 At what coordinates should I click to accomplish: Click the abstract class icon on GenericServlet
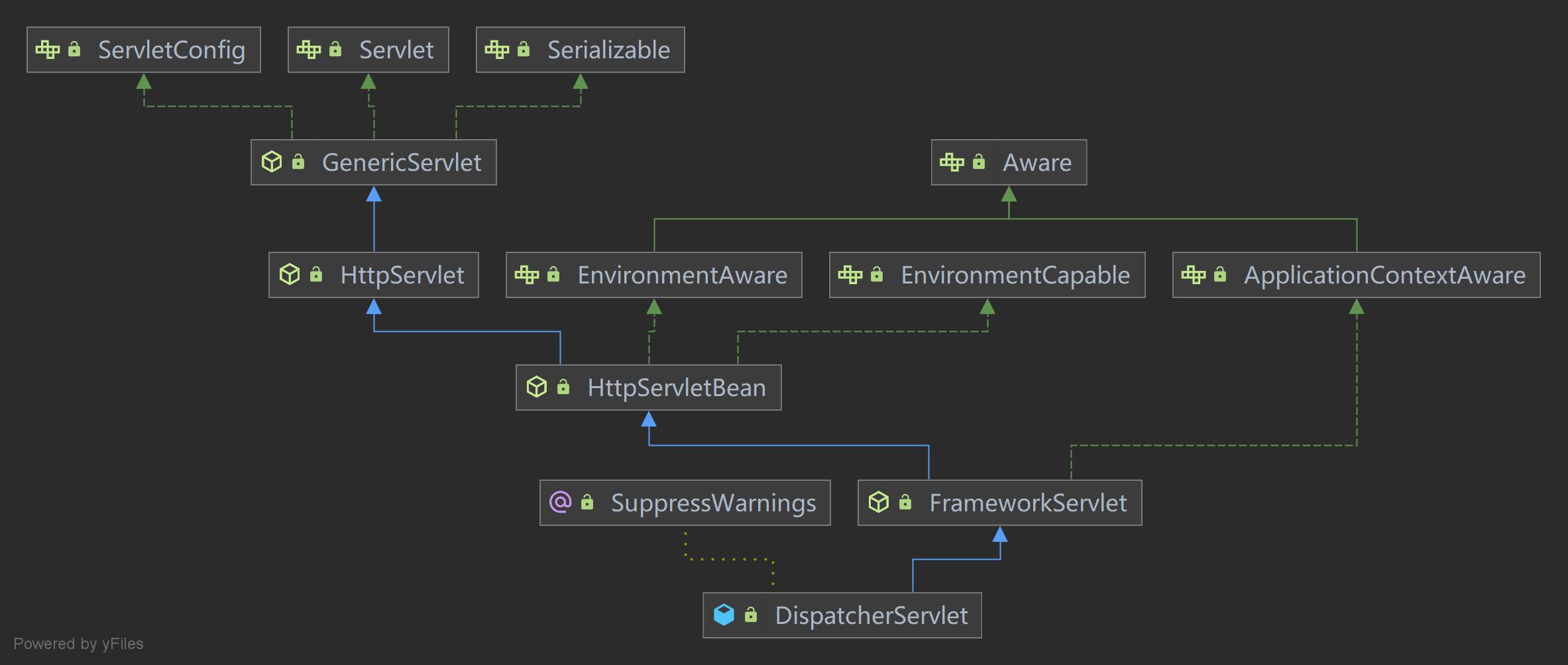[272, 162]
